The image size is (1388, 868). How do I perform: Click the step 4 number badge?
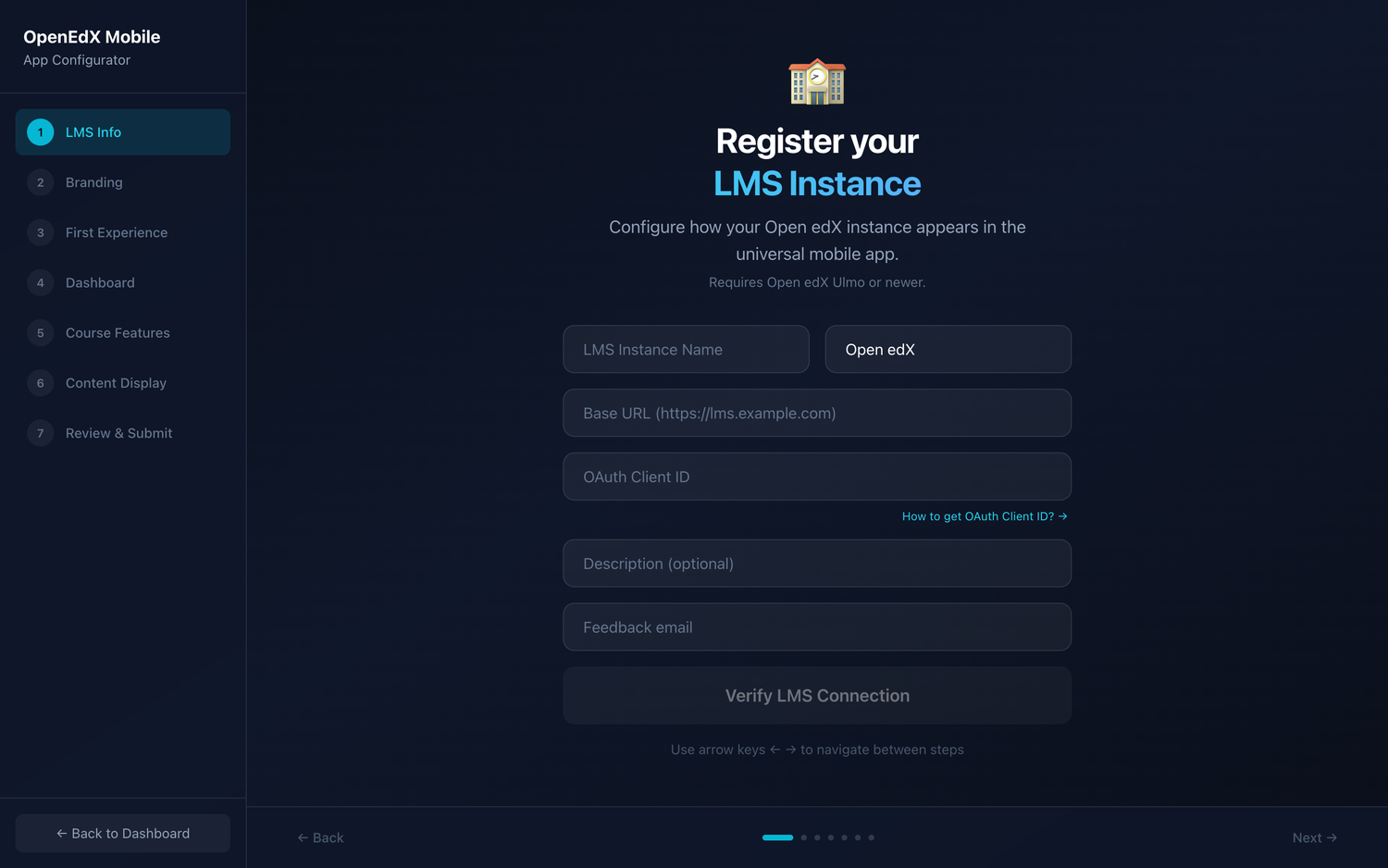click(x=40, y=282)
